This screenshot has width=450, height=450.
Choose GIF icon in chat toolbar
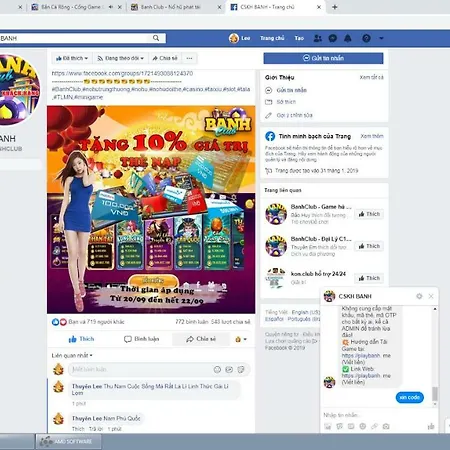[351, 426]
